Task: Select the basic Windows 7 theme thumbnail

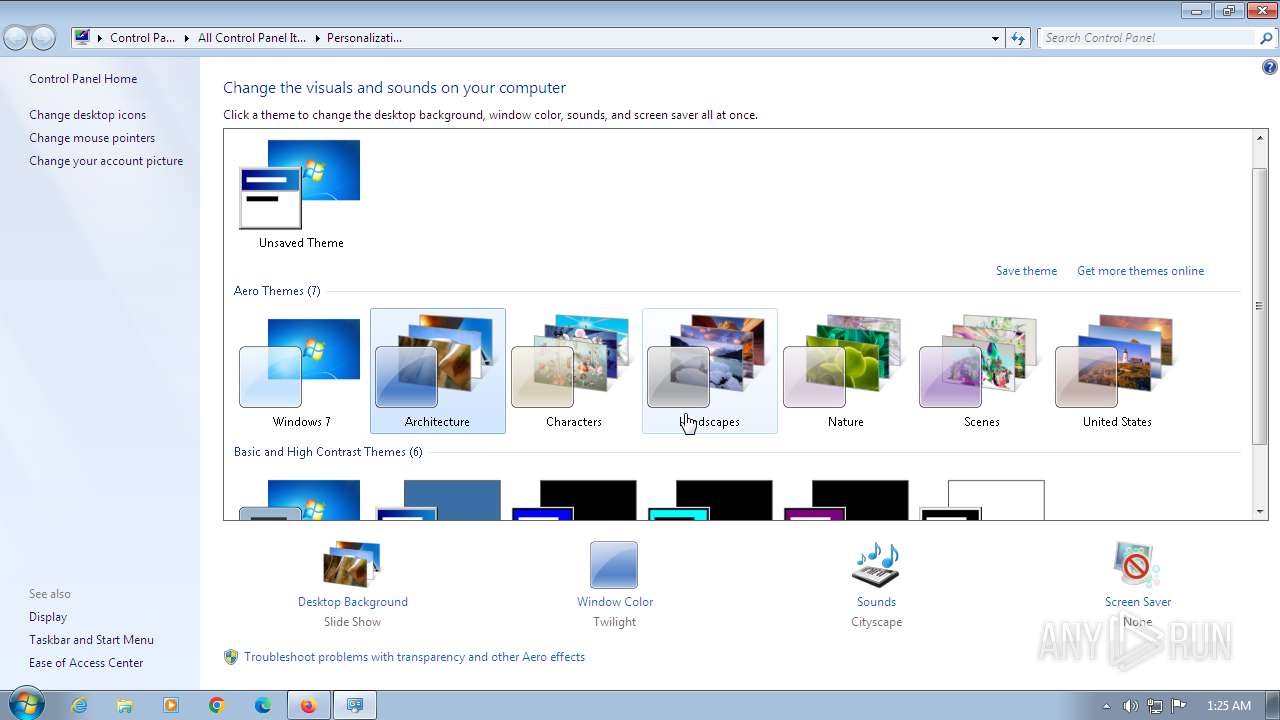Action: [301, 500]
